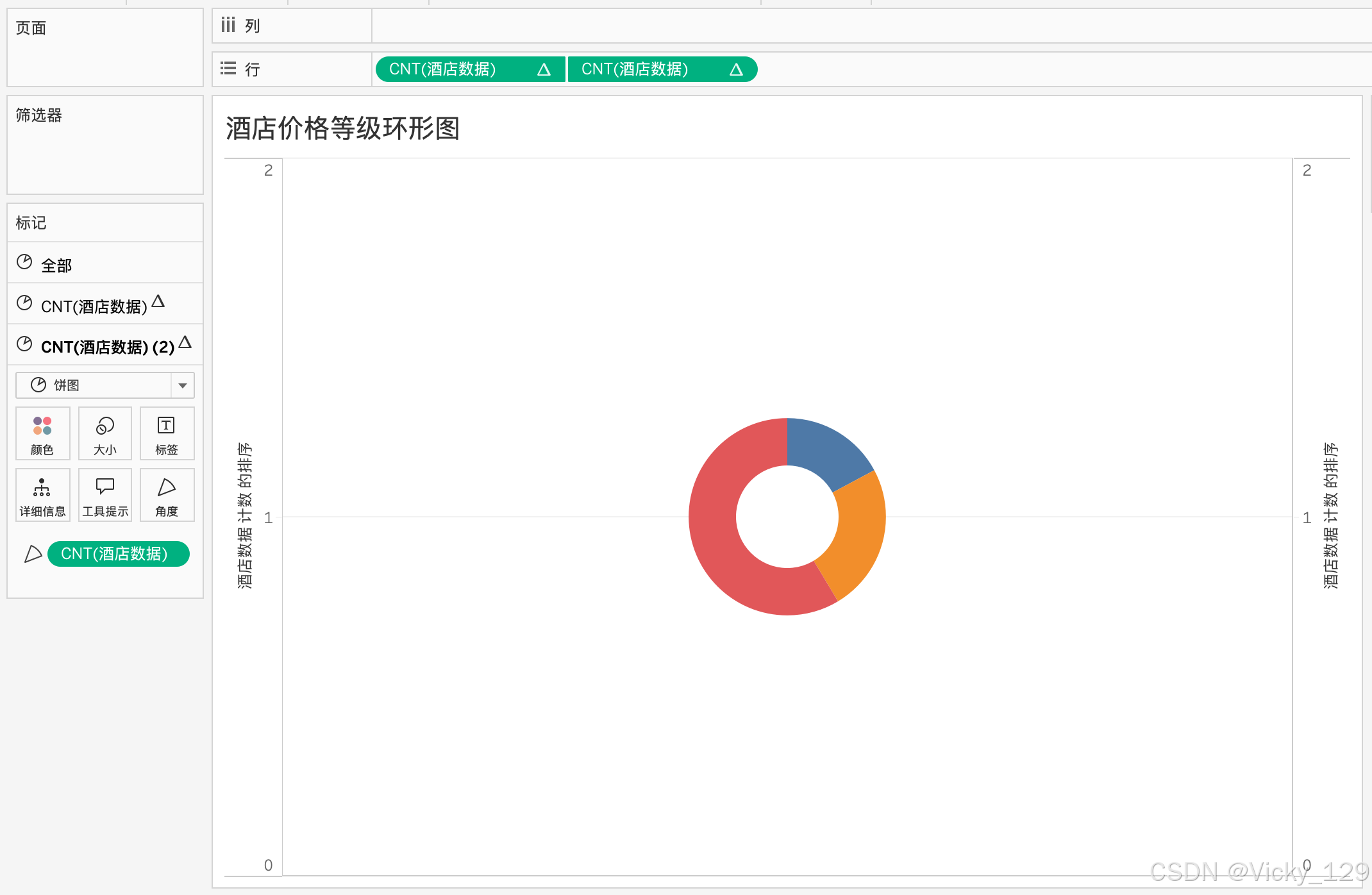Screen dimensions: 1372x895
Task: Select the CNT(酒店数据) marks tab
Action: click(94, 306)
